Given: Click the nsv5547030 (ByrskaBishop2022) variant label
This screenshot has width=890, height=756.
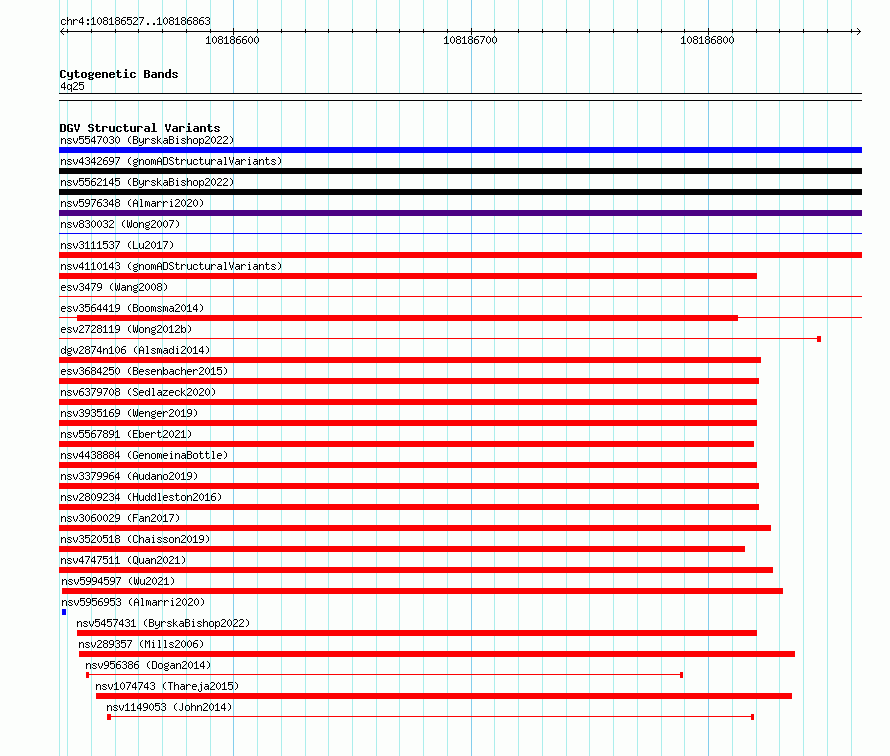Looking at the screenshot, I should 147,140.
